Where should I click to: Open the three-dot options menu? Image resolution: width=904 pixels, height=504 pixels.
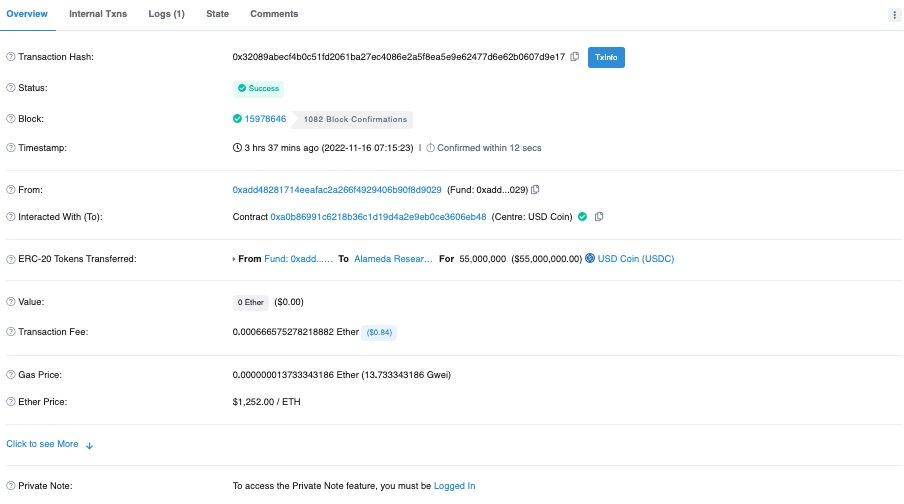click(x=893, y=15)
